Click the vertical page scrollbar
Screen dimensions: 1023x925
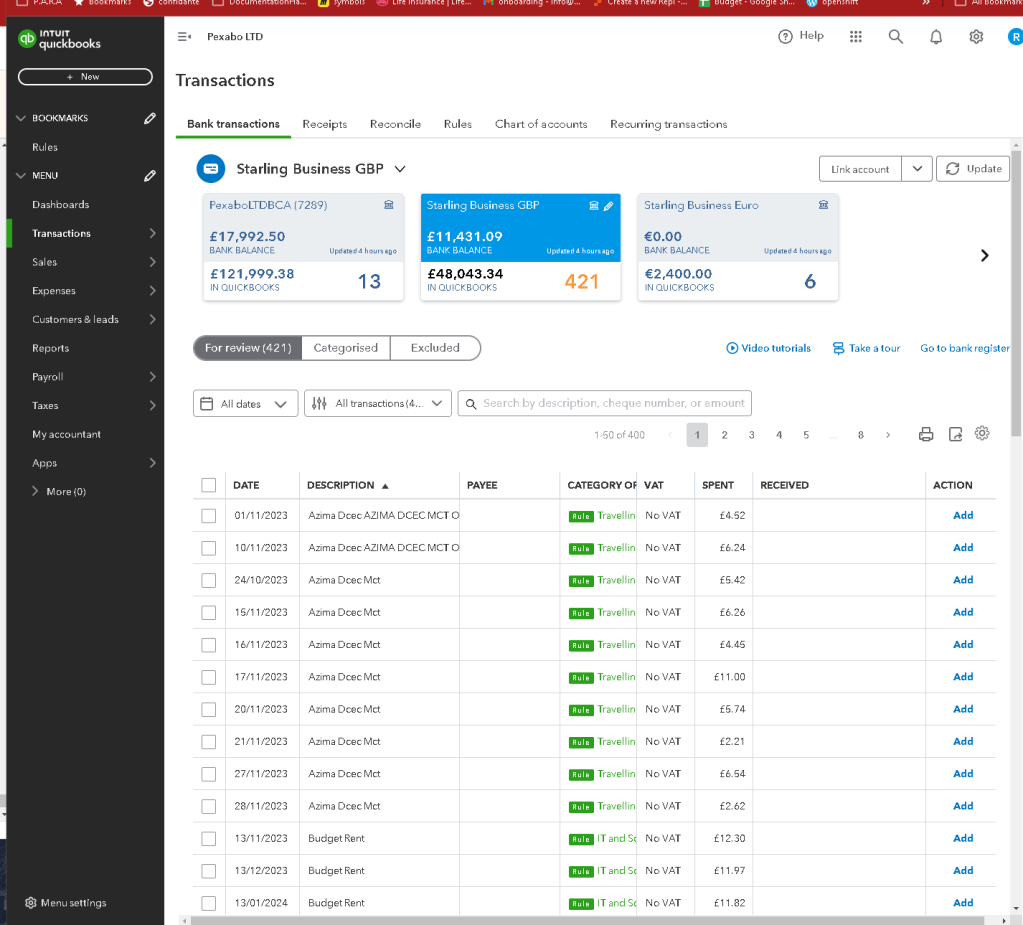click(x=1016, y=292)
